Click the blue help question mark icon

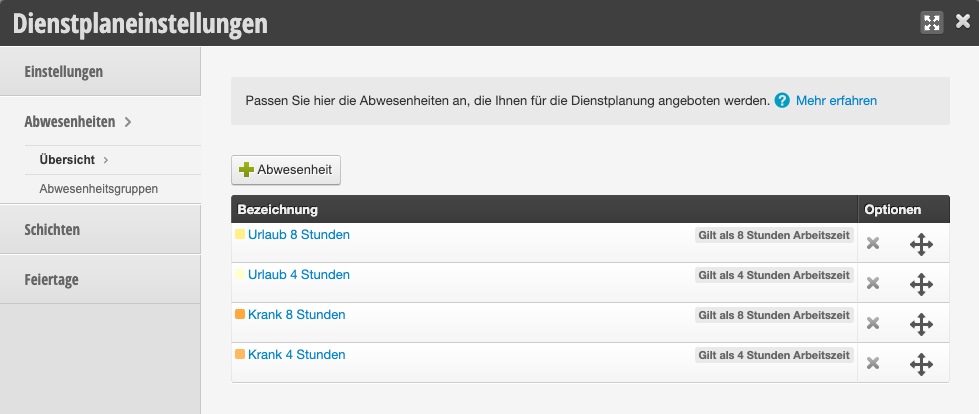782,101
